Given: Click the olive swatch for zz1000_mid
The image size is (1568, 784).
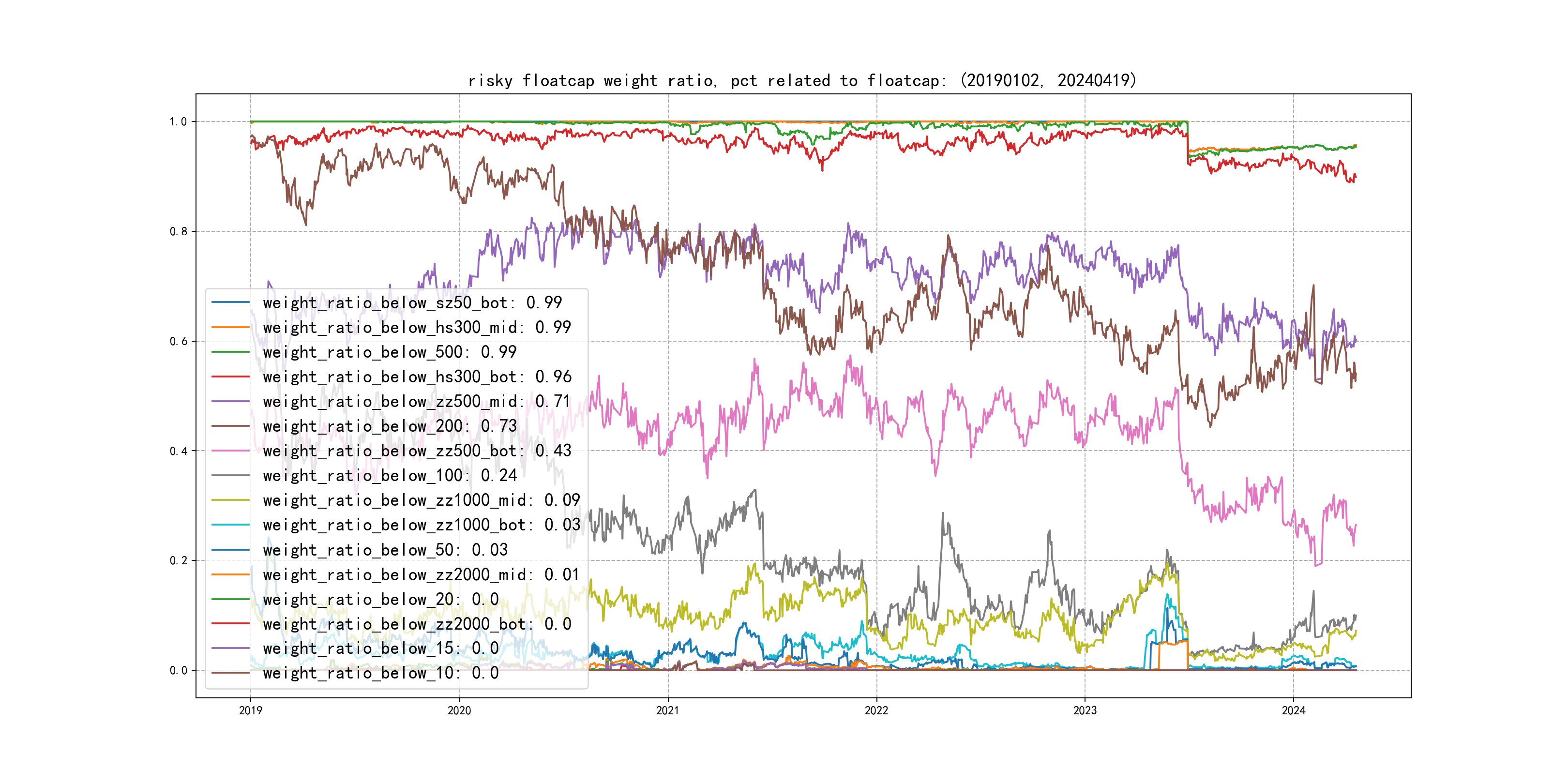Looking at the screenshot, I should pyautogui.click(x=230, y=500).
